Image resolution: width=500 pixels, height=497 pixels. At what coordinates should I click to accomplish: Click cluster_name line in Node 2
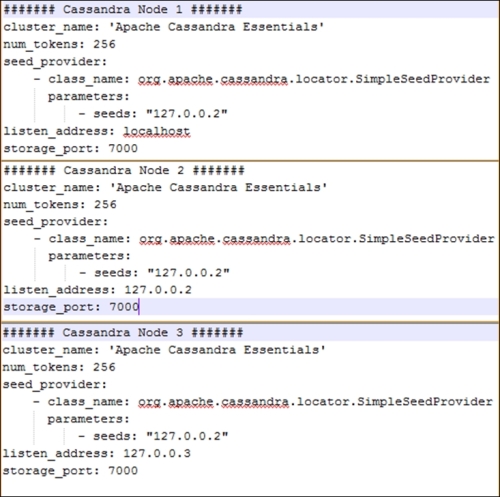pos(165,187)
